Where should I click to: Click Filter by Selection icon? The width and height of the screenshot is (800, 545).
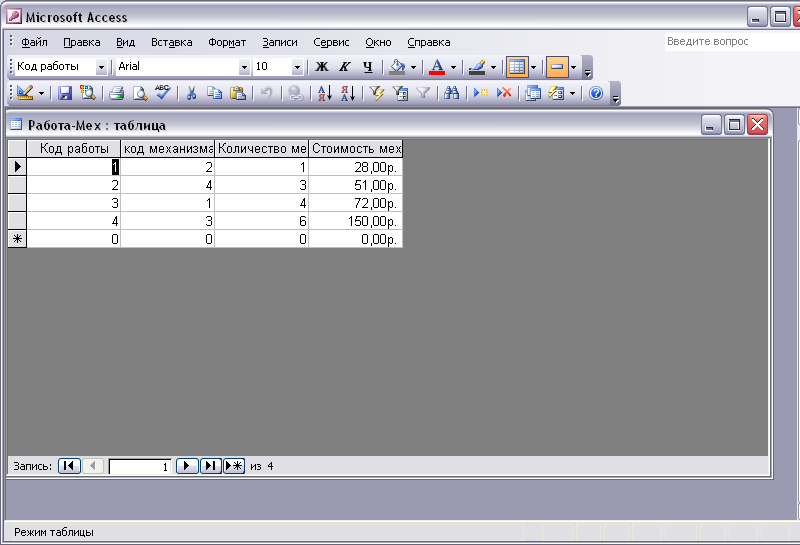click(x=377, y=93)
